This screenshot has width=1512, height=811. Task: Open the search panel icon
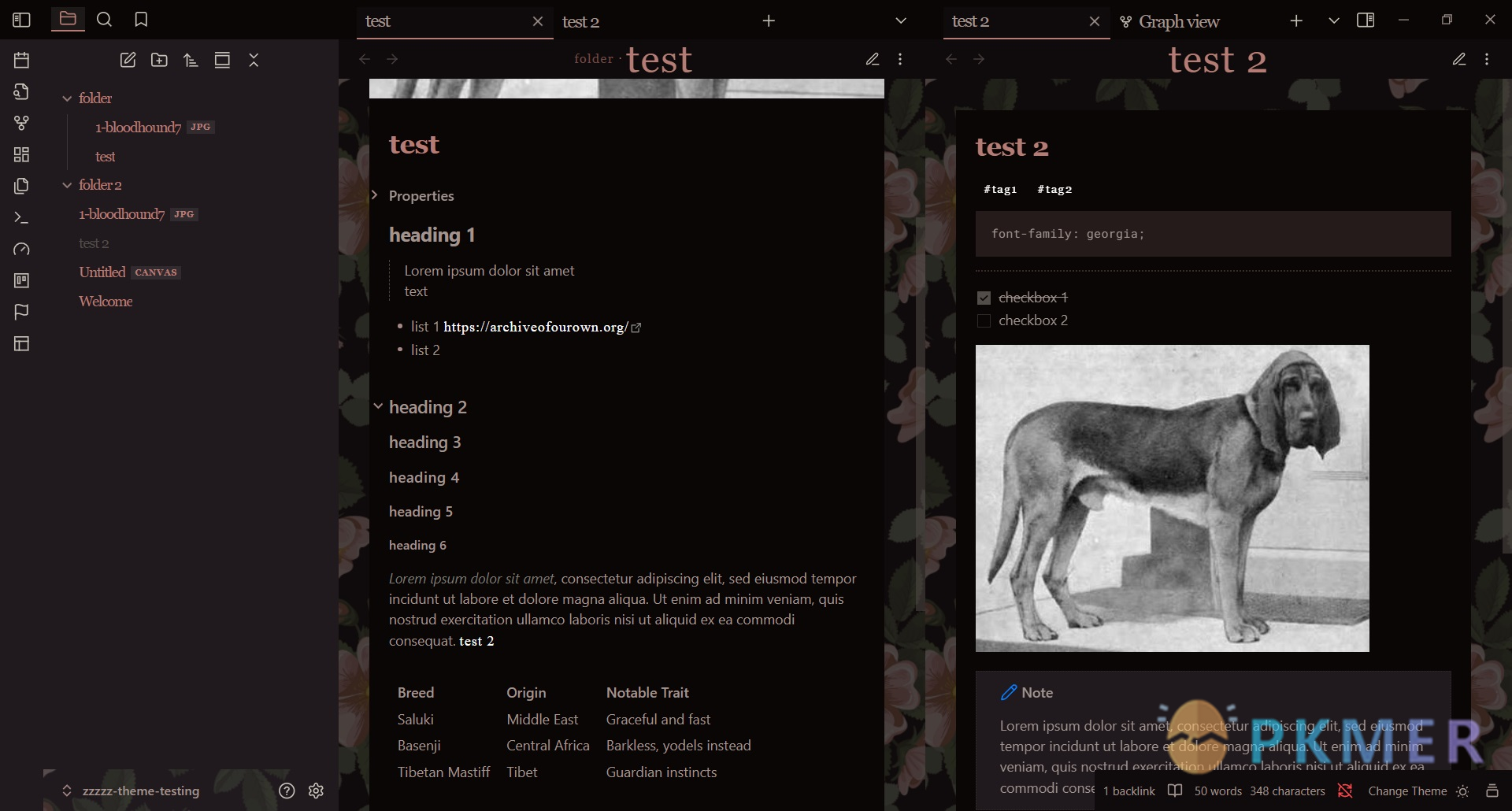click(104, 20)
